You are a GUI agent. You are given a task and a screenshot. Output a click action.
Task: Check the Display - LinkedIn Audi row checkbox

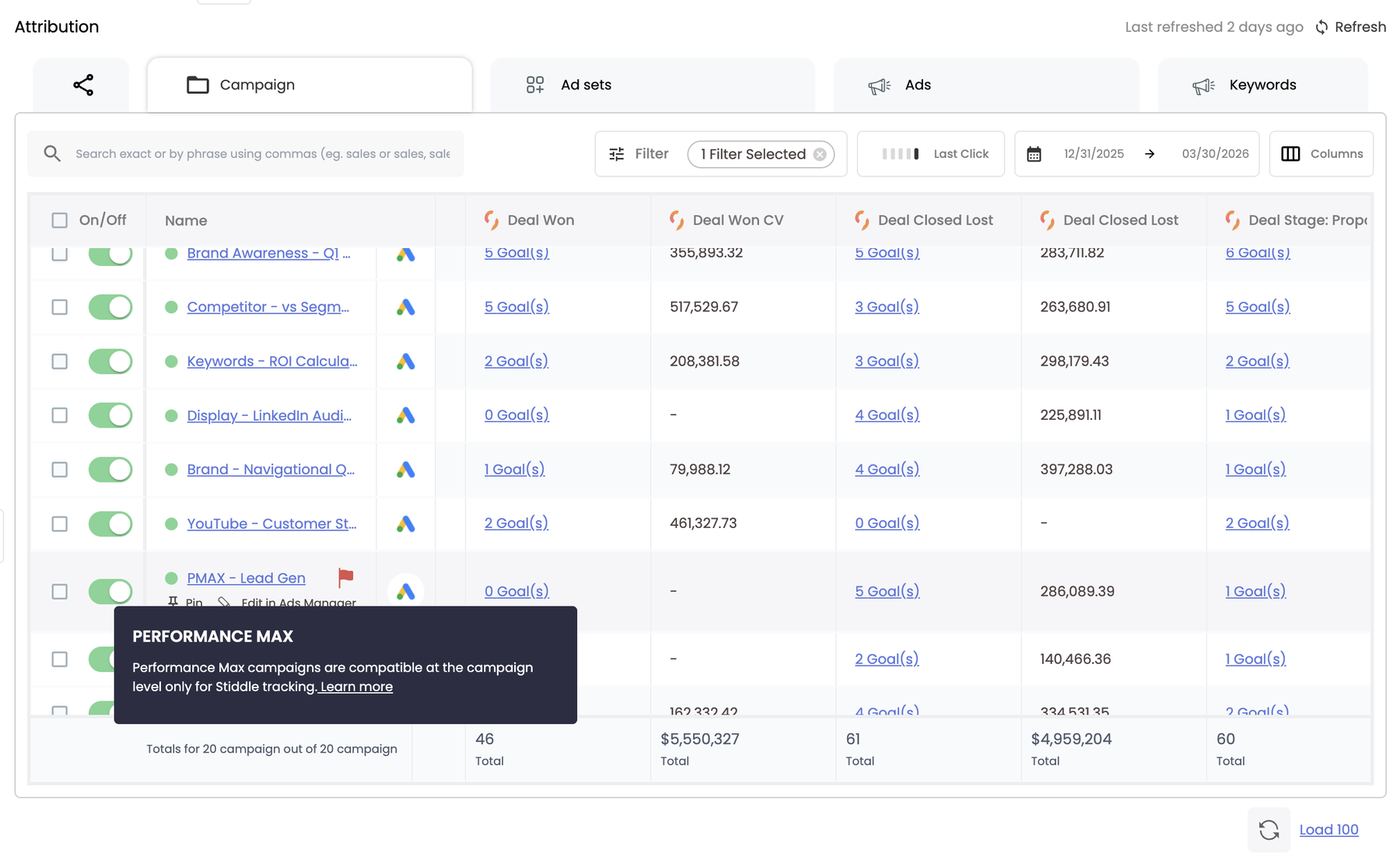click(60, 415)
